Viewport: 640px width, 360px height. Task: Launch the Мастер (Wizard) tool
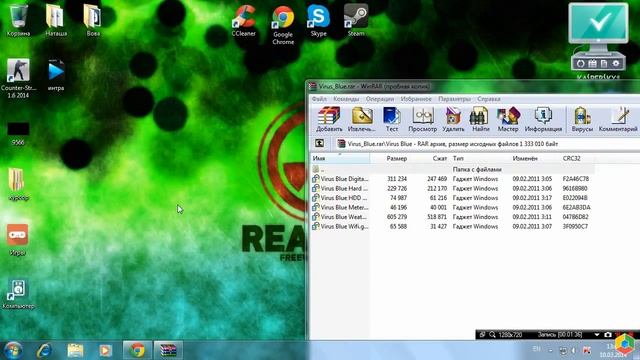tap(508, 119)
